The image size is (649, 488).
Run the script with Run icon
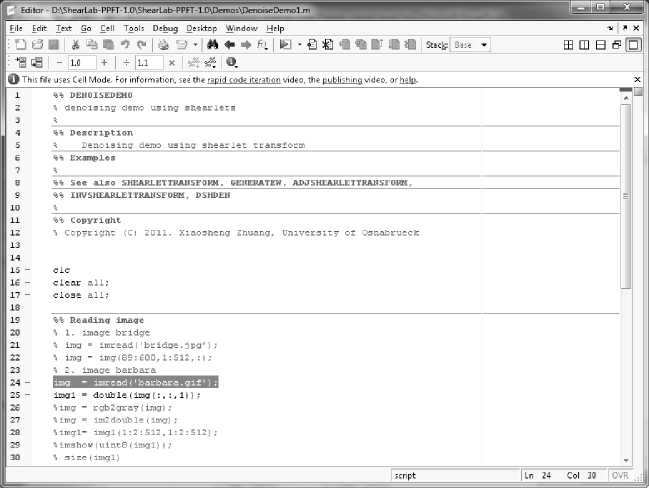285,44
